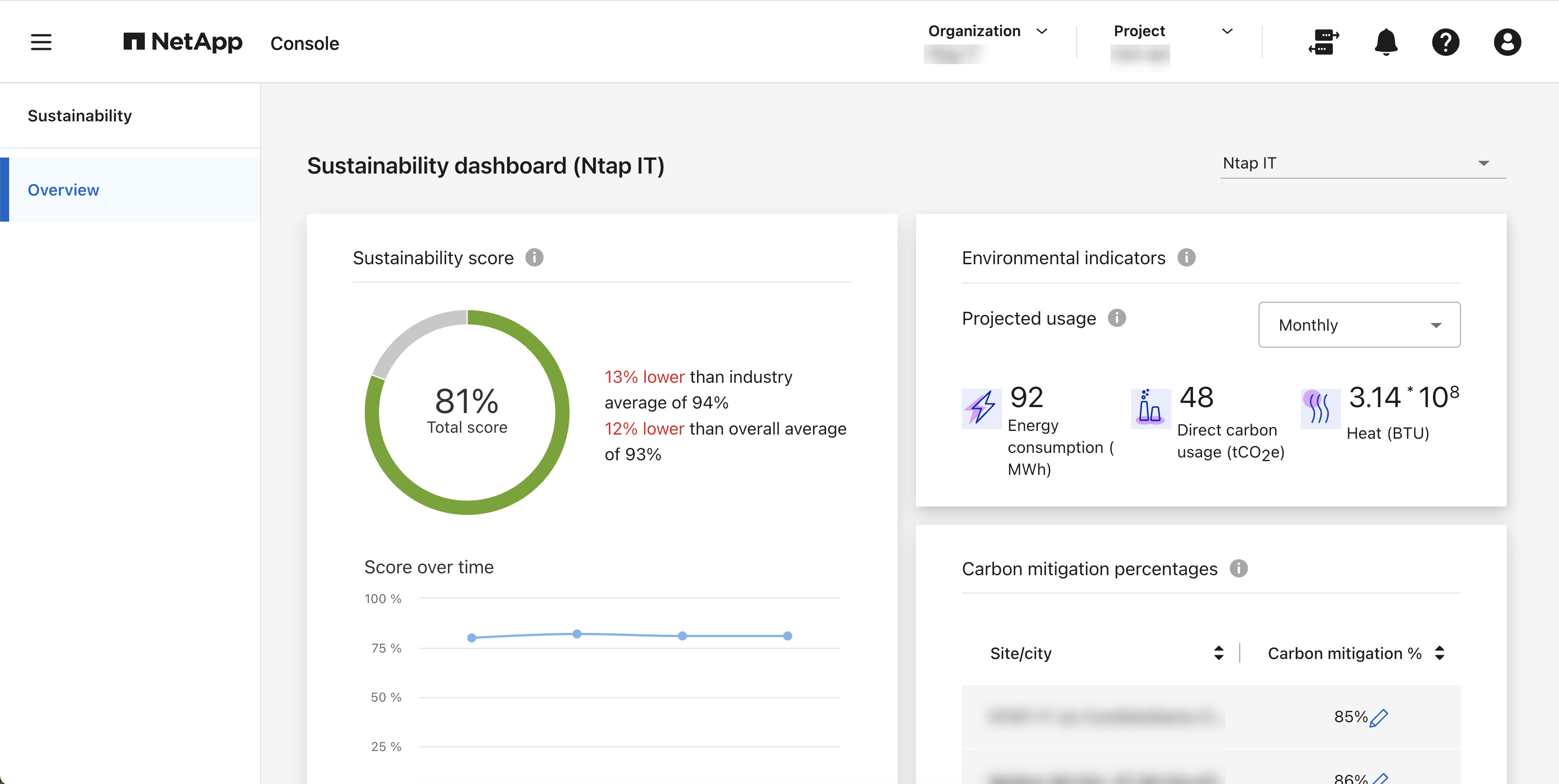Sort table by Site/city column
The width and height of the screenshot is (1559, 784).
tap(1218, 653)
